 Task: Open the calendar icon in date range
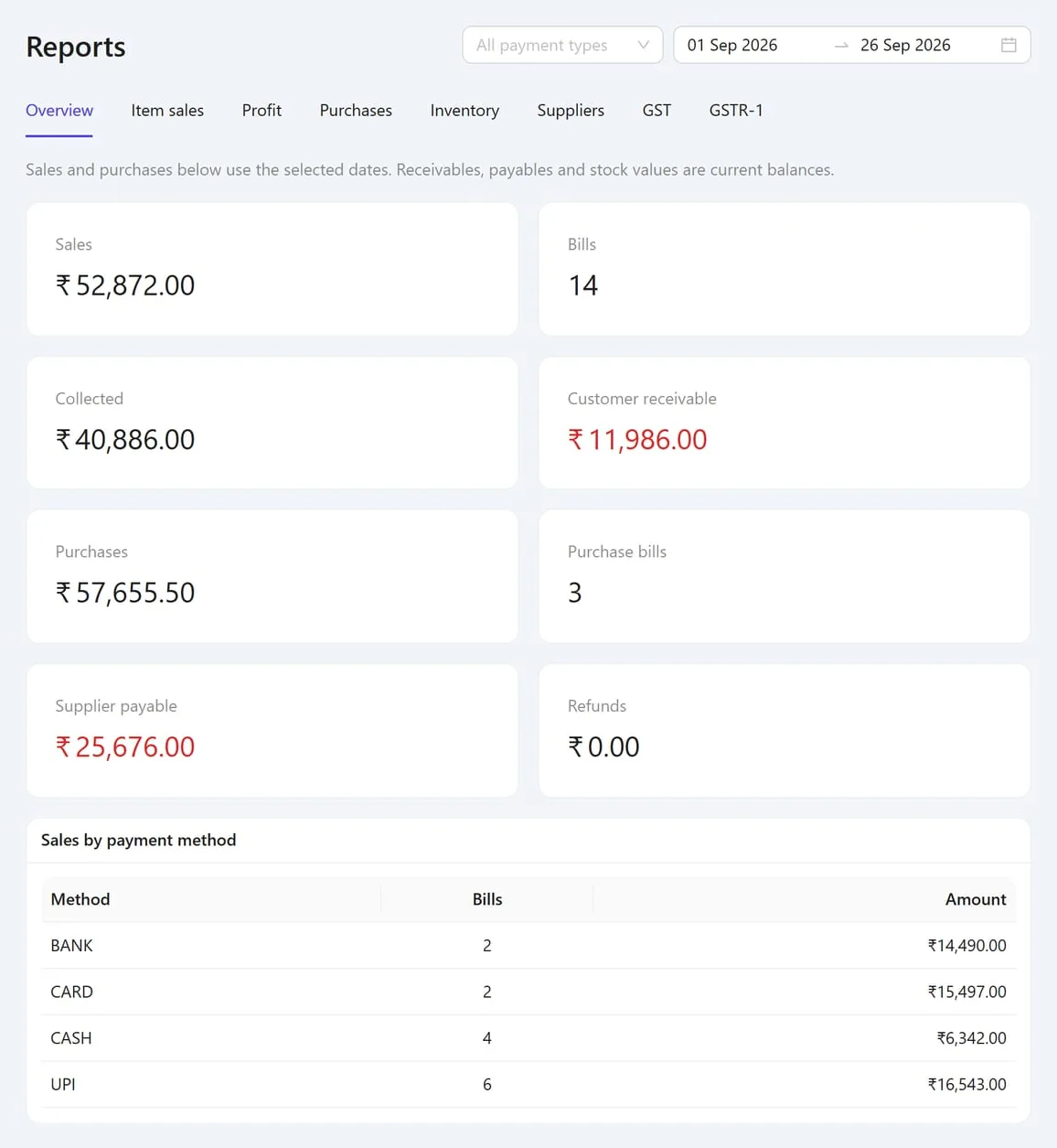tap(1009, 45)
